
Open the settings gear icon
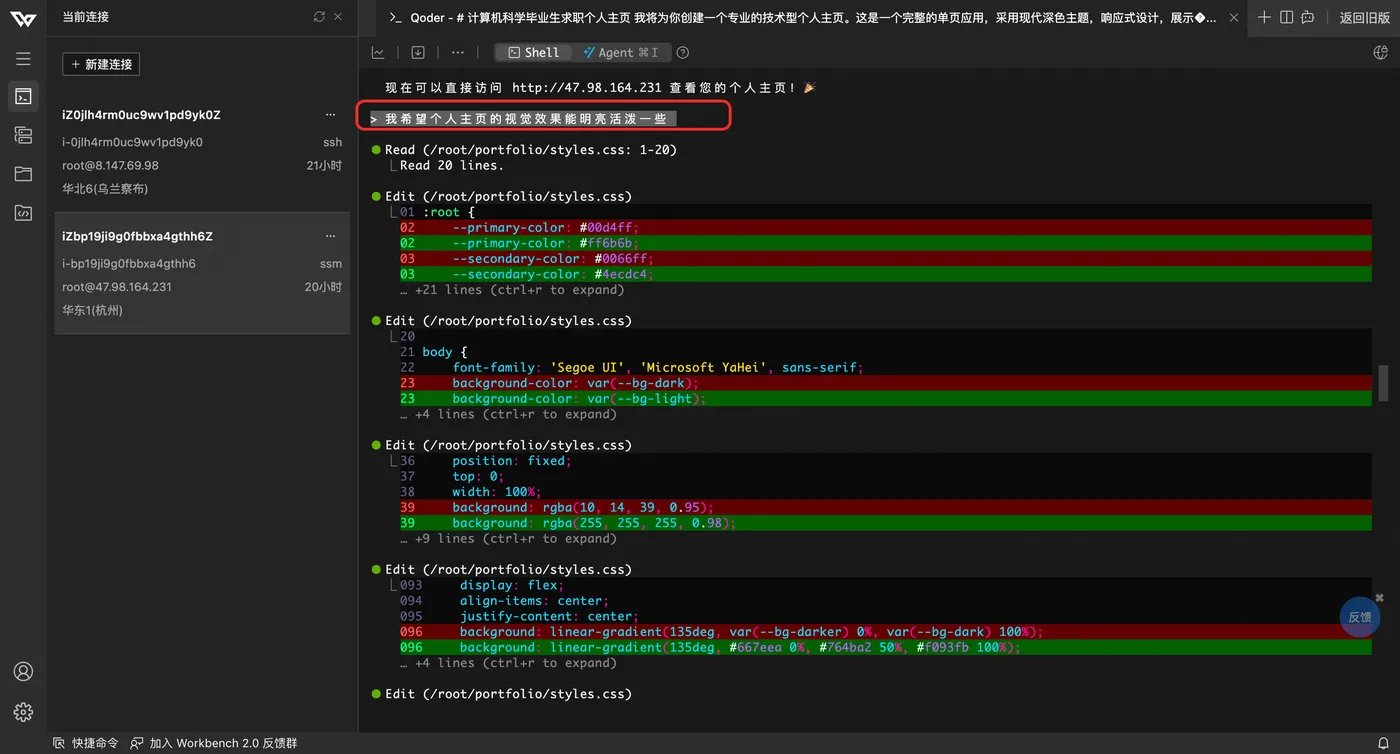click(x=23, y=712)
